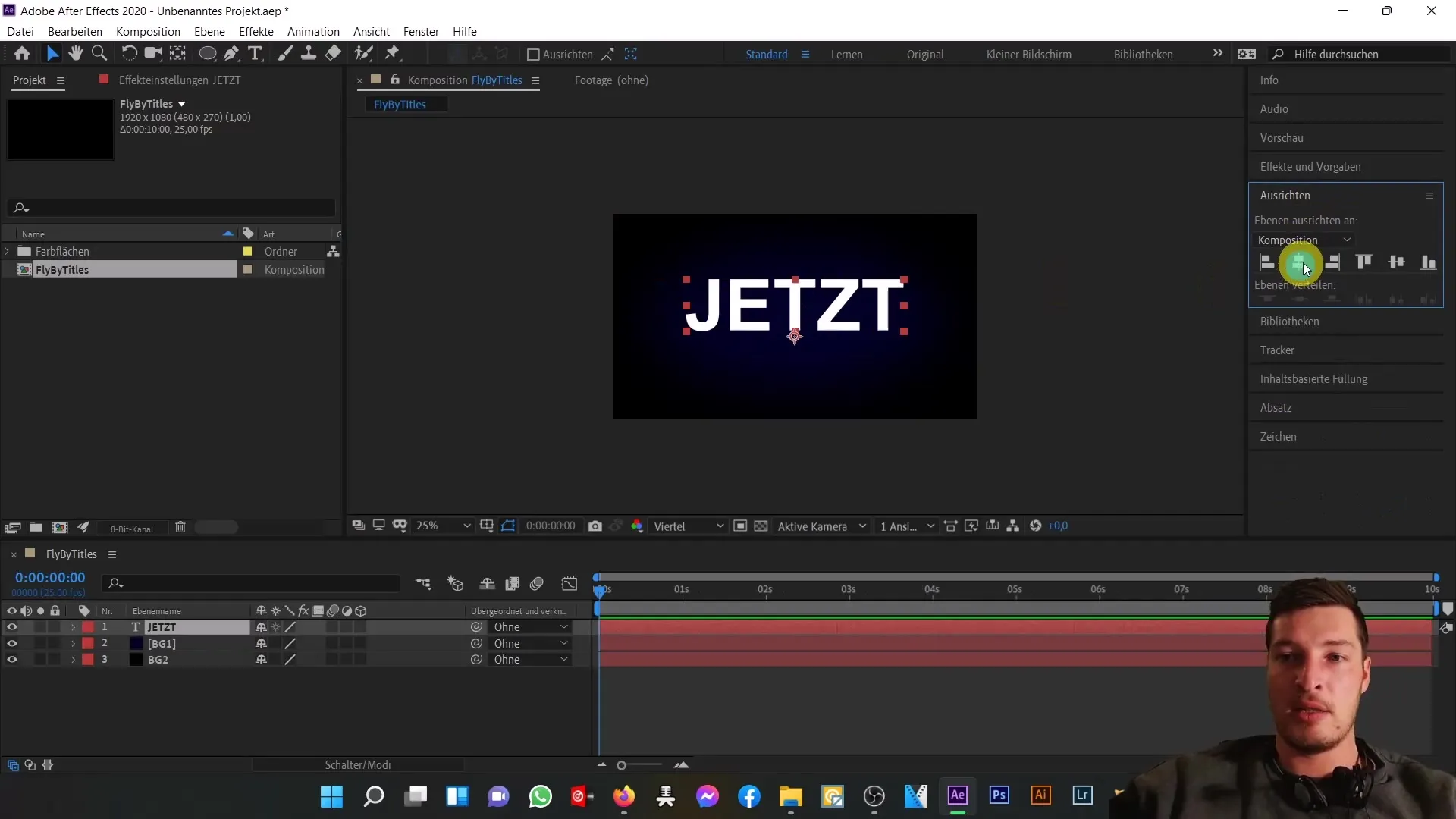Select the Unified Camera tool
The width and height of the screenshot is (1456, 819).
[x=153, y=53]
